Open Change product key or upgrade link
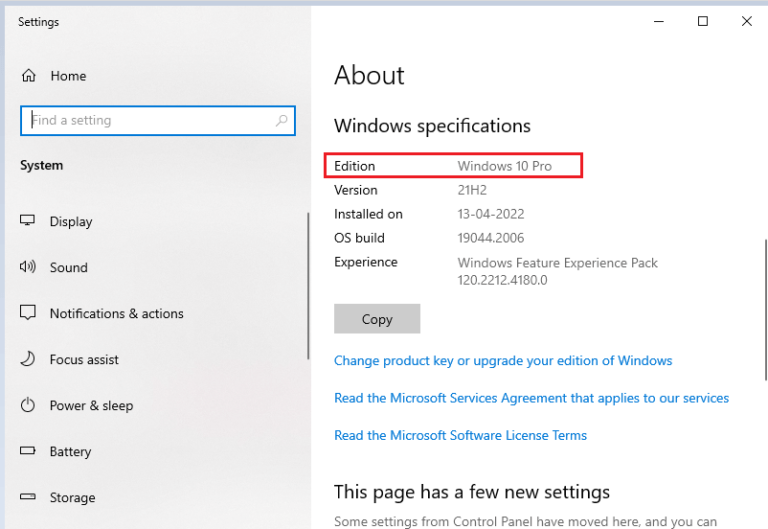The height and width of the screenshot is (529, 768). point(503,361)
